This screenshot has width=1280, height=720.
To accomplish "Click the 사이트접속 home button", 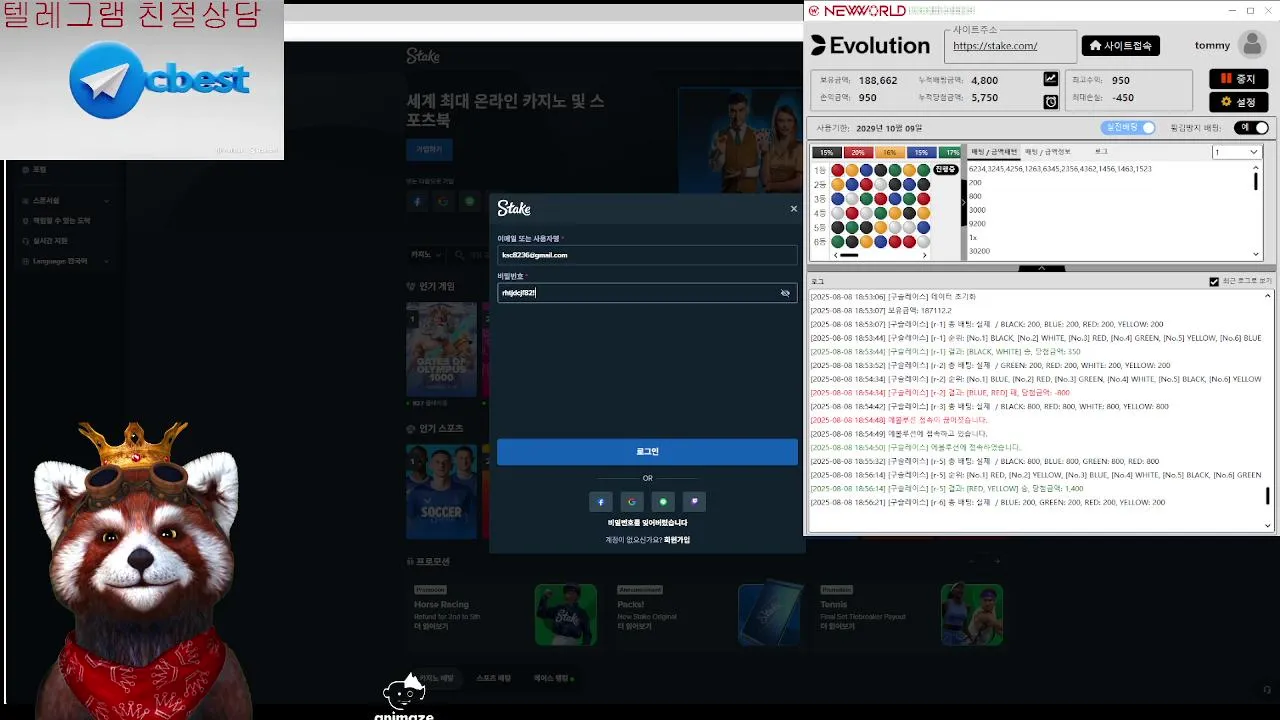I will click(x=1120, y=46).
